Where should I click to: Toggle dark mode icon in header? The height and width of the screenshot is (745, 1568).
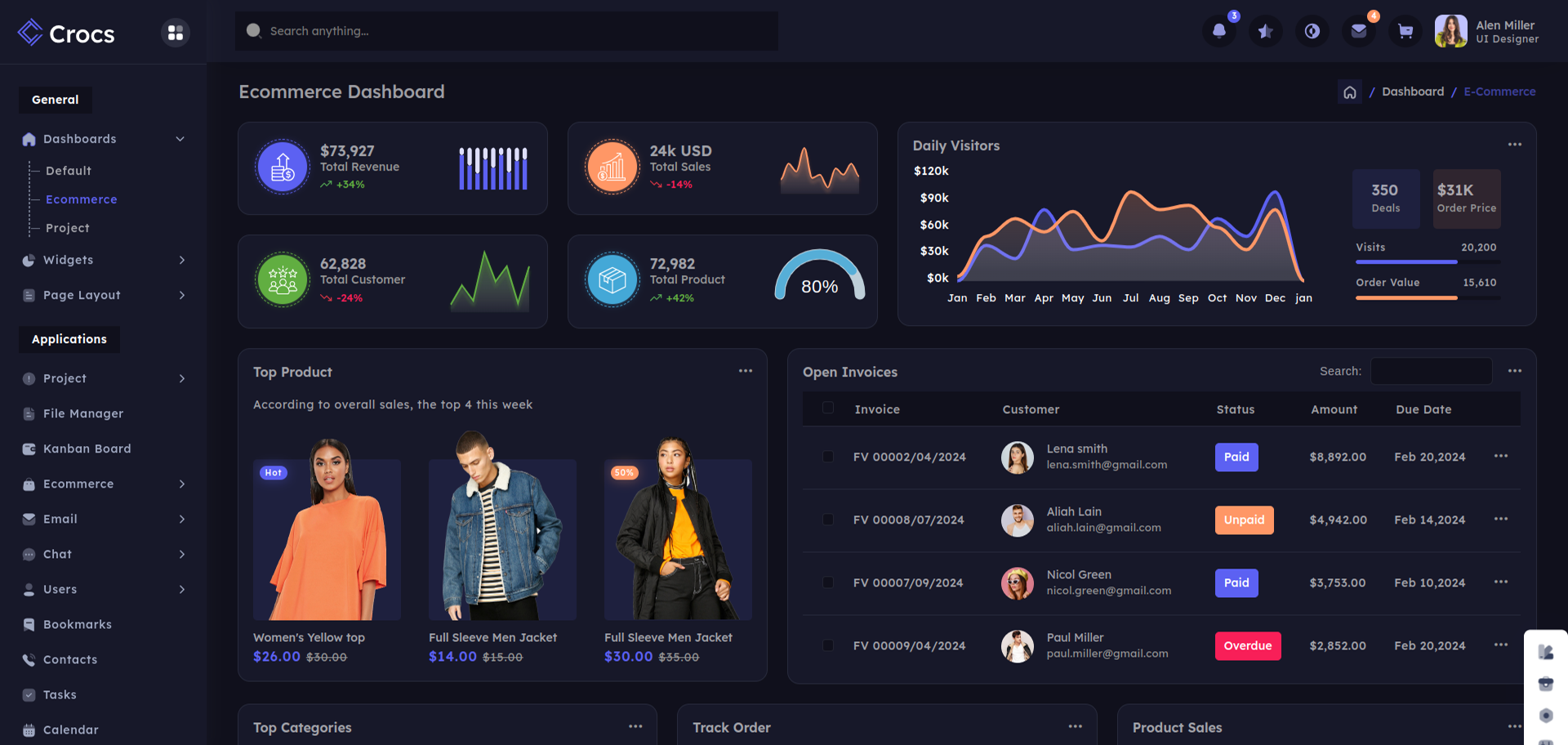(1312, 31)
